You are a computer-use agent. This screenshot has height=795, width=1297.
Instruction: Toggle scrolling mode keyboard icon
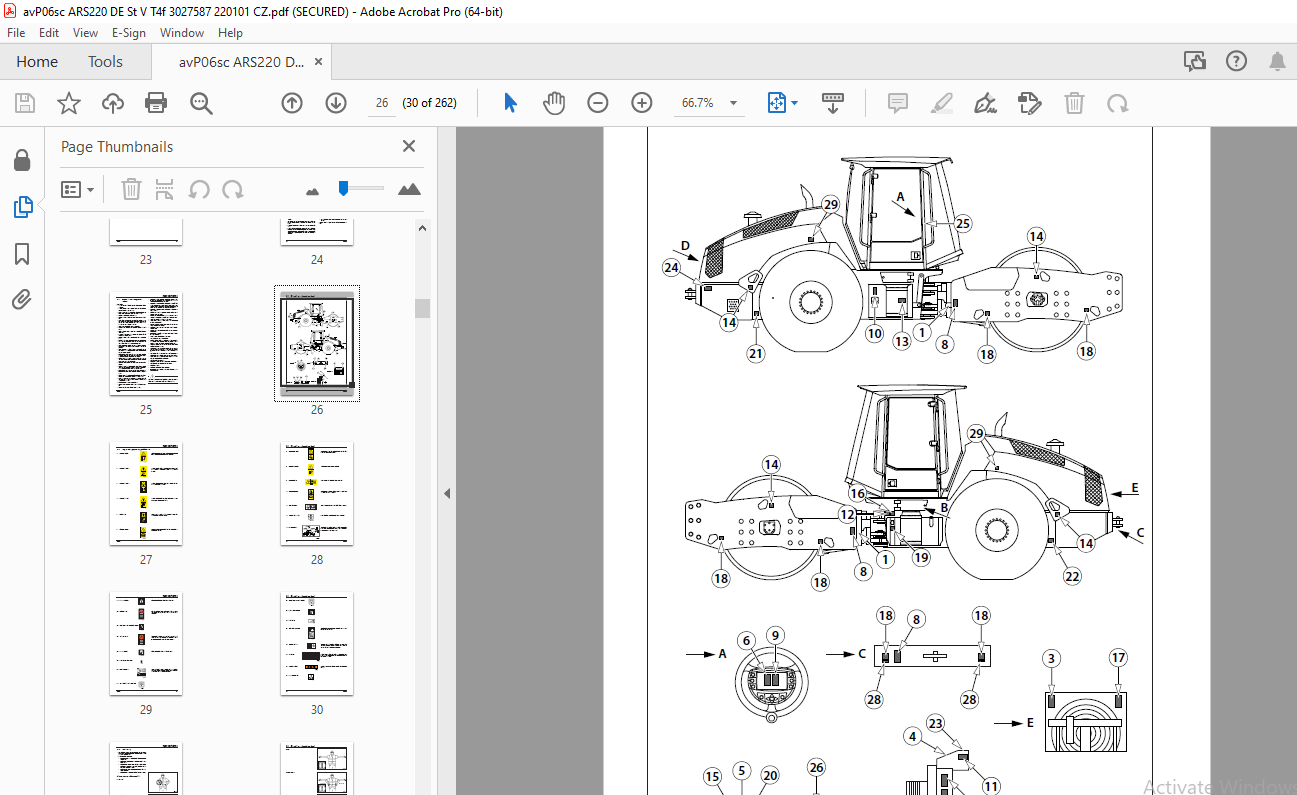832,103
